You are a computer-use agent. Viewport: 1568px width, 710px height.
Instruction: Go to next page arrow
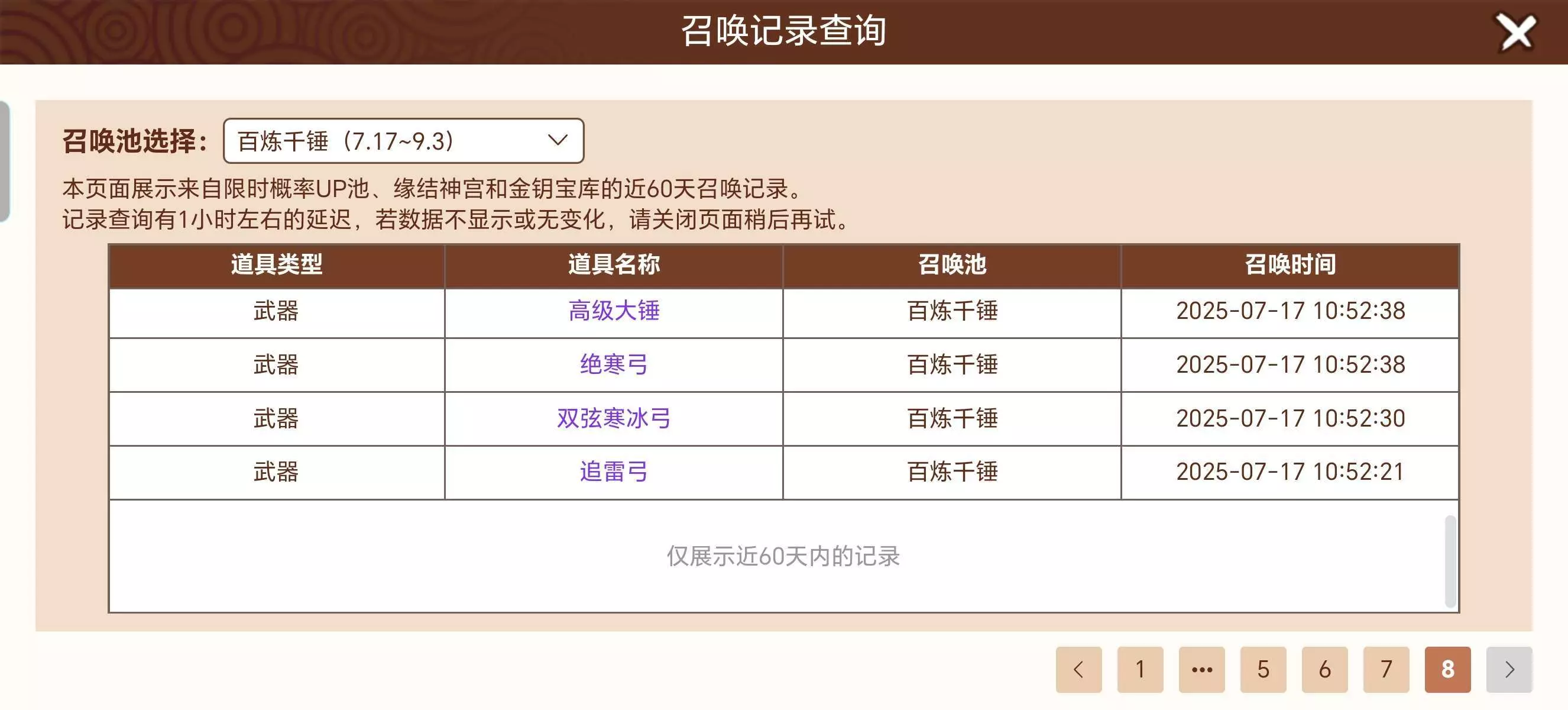[1508, 669]
